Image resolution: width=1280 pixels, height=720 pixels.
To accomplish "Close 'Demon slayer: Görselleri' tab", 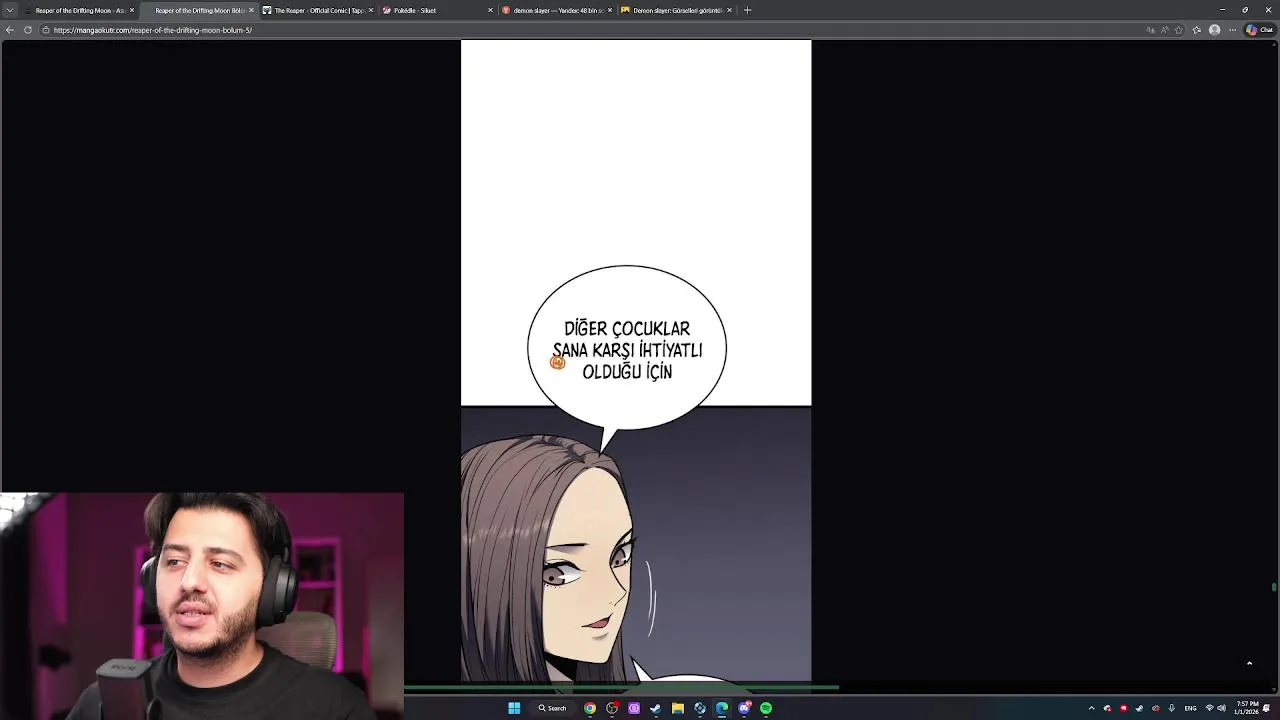I will pos(729,10).
